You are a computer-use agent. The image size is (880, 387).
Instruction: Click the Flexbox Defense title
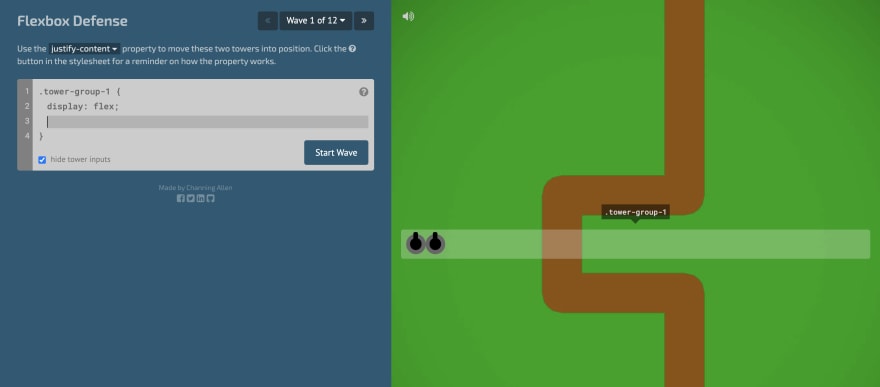(72, 21)
